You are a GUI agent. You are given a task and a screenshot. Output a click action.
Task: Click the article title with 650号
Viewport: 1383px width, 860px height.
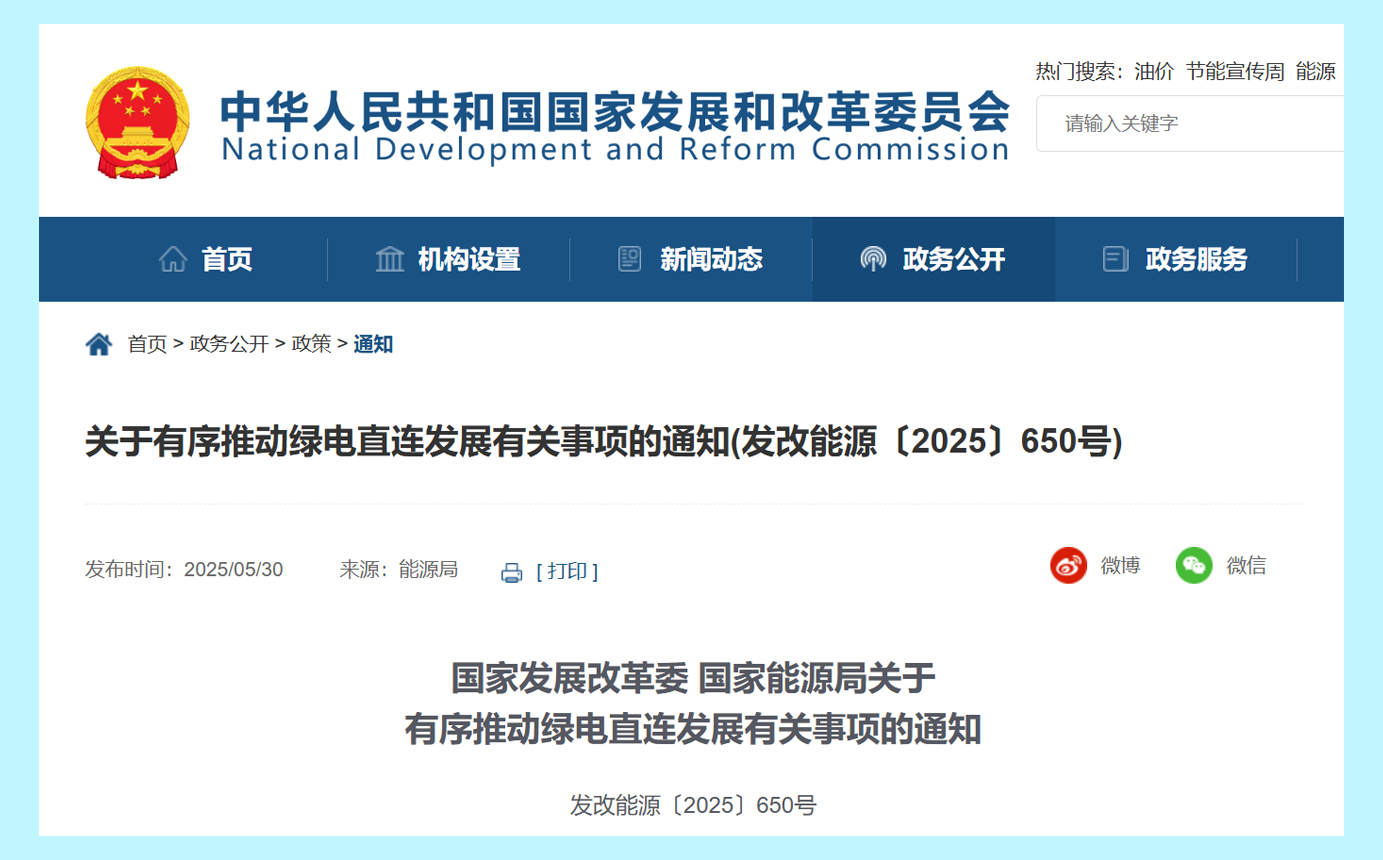[x=604, y=441]
